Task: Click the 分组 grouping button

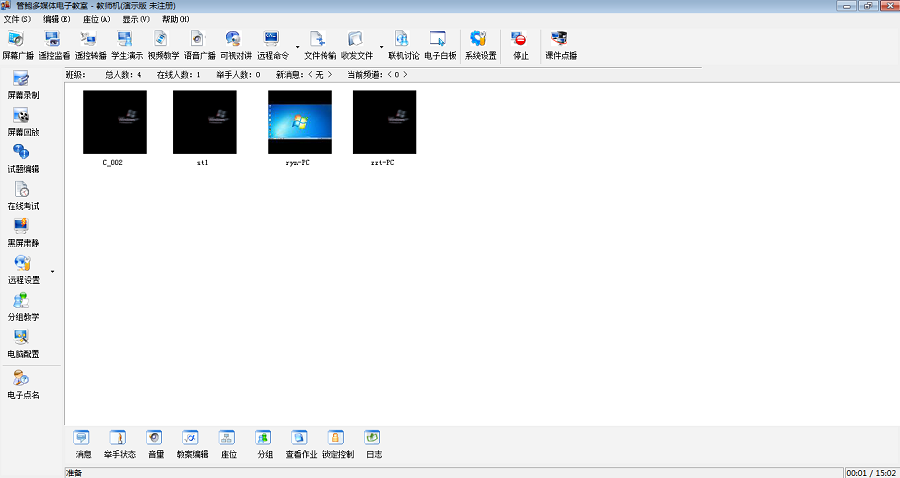Action: pos(265,444)
